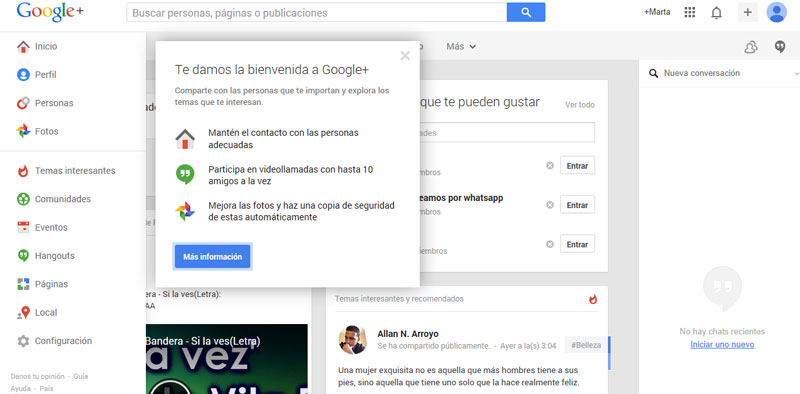
Task: Click Iniciar uno nuevo chat link
Action: (x=722, y=344)
